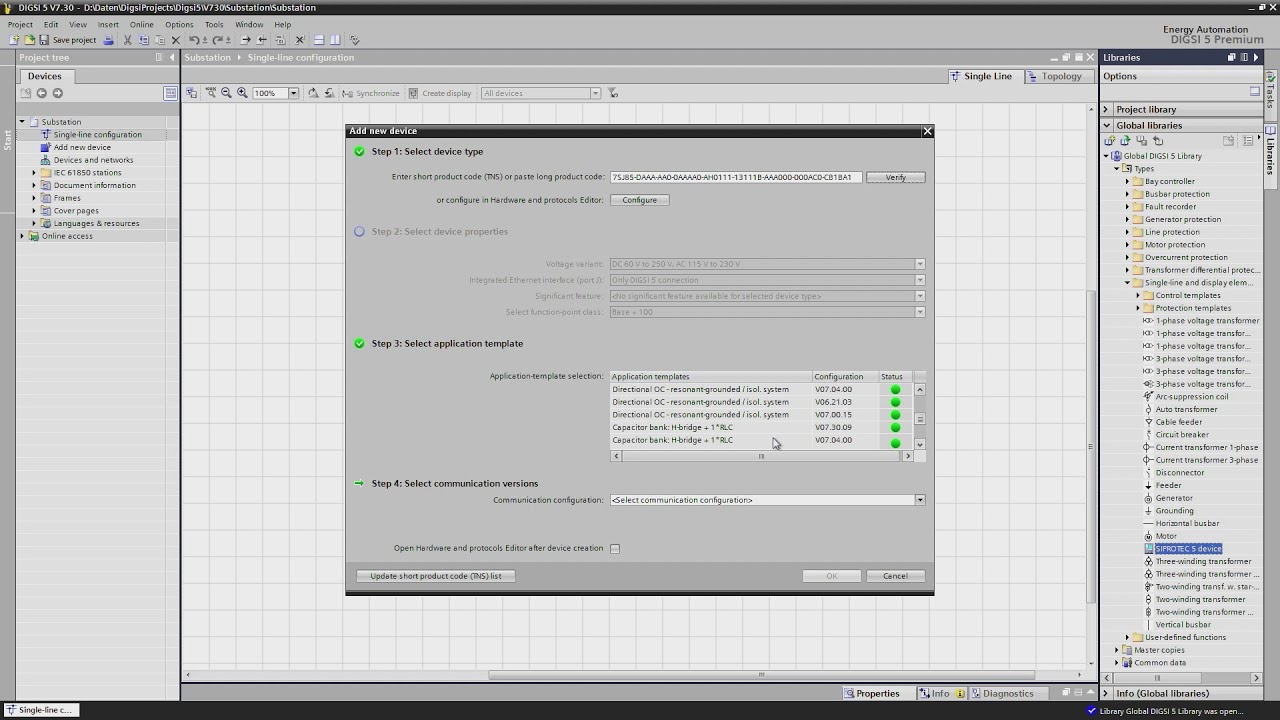Zoom in with the plus magnifier icon

(x=242, y=93)
